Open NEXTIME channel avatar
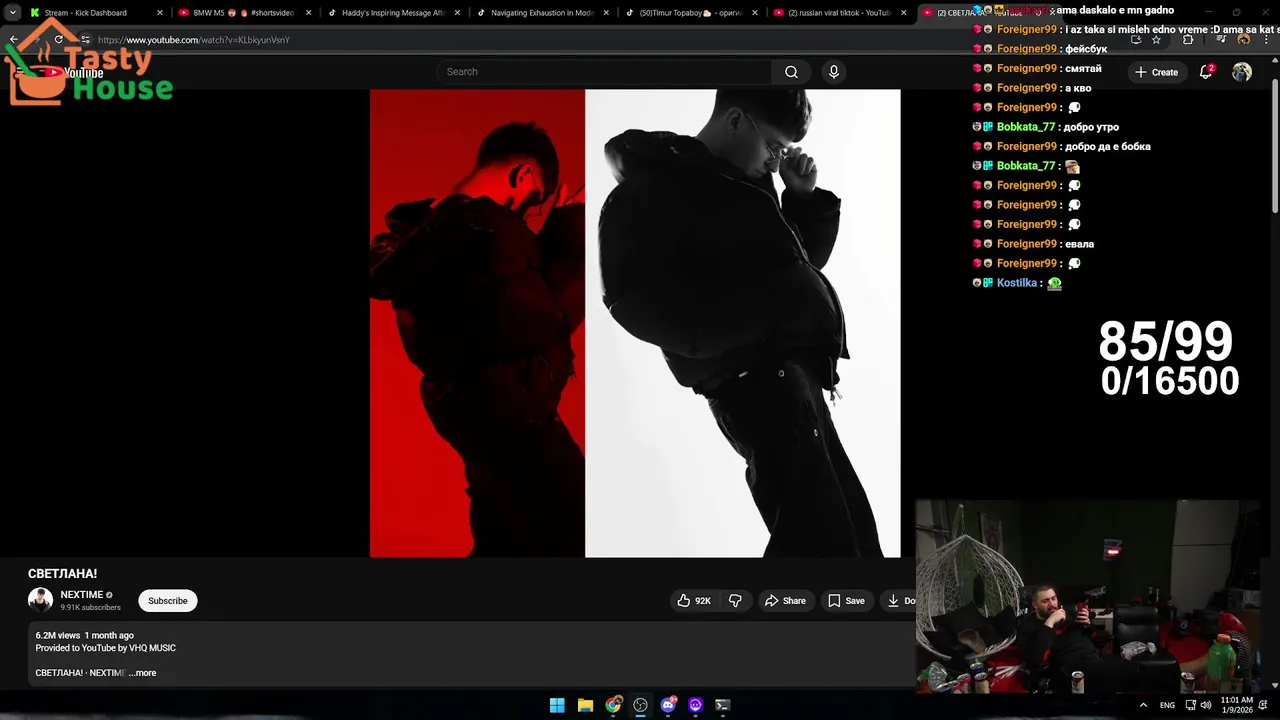The height and width of the screenshot is (720, 1280). (x=40, y=600)
